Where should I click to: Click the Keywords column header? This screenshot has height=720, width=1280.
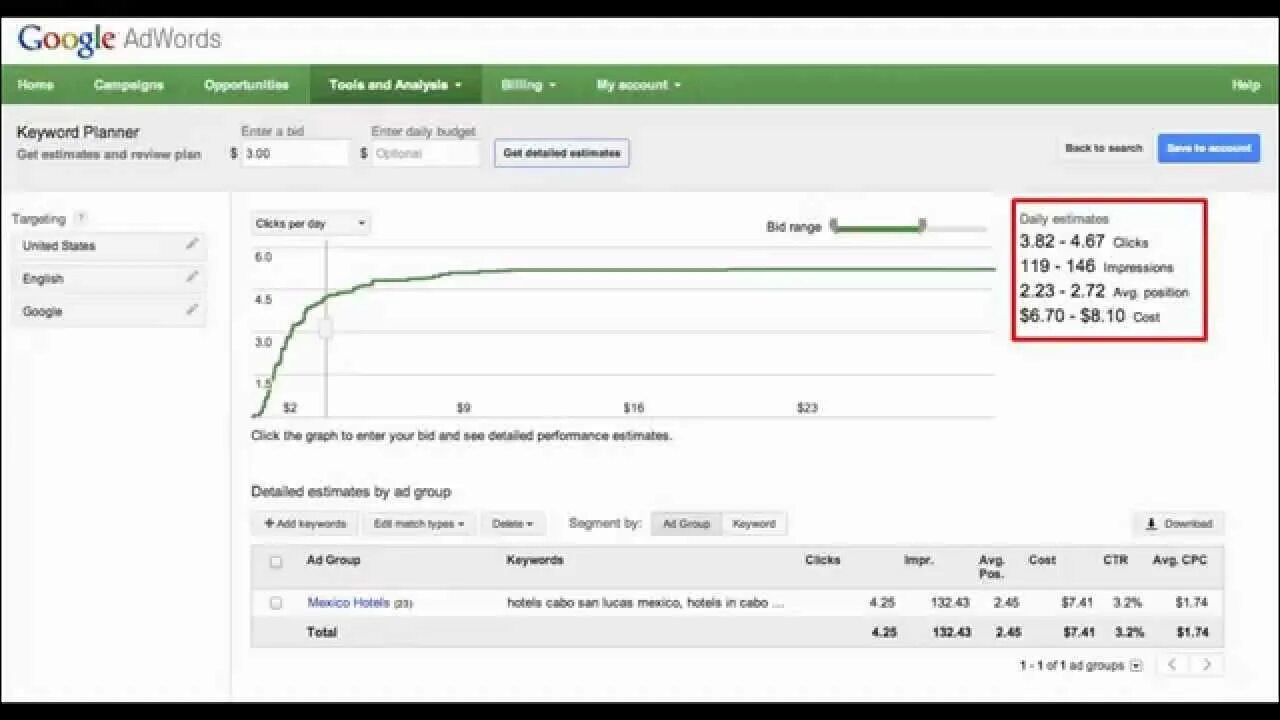[535, 560]
